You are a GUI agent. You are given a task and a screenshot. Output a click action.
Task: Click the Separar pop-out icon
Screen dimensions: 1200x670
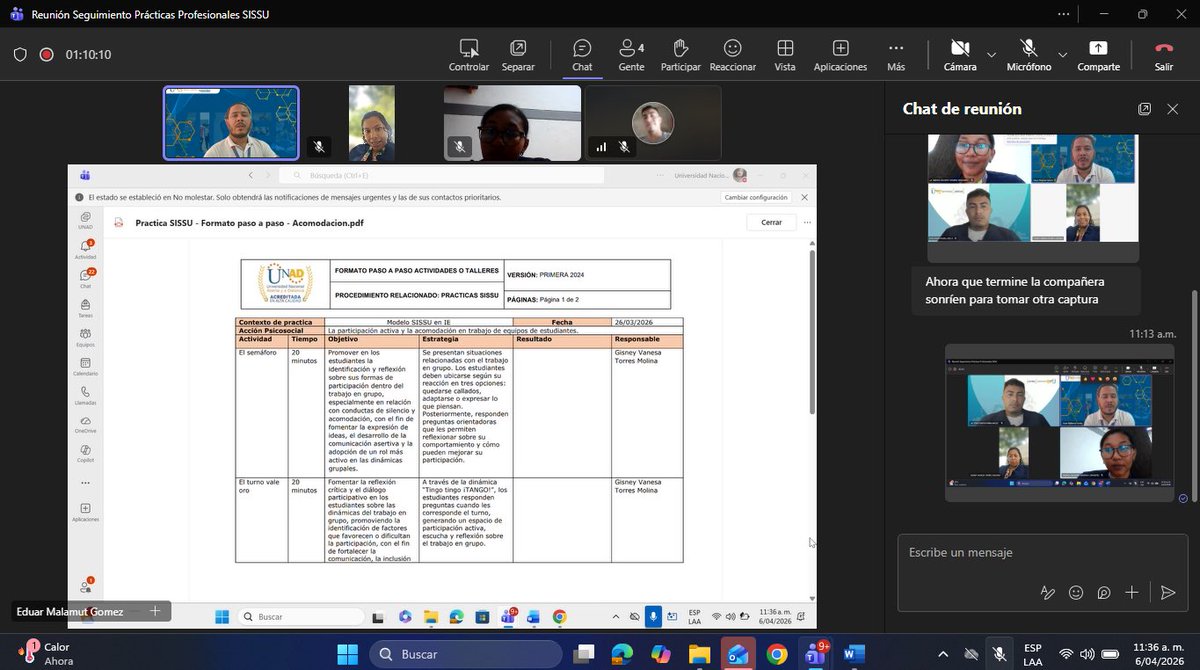(x=518, y=48)
